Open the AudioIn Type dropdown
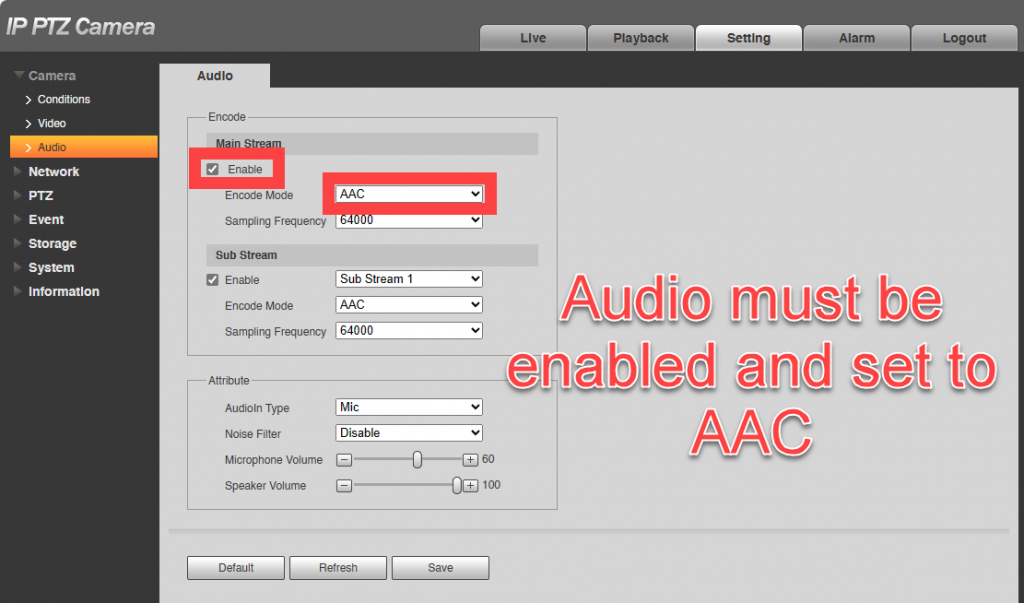 (409, 407)
